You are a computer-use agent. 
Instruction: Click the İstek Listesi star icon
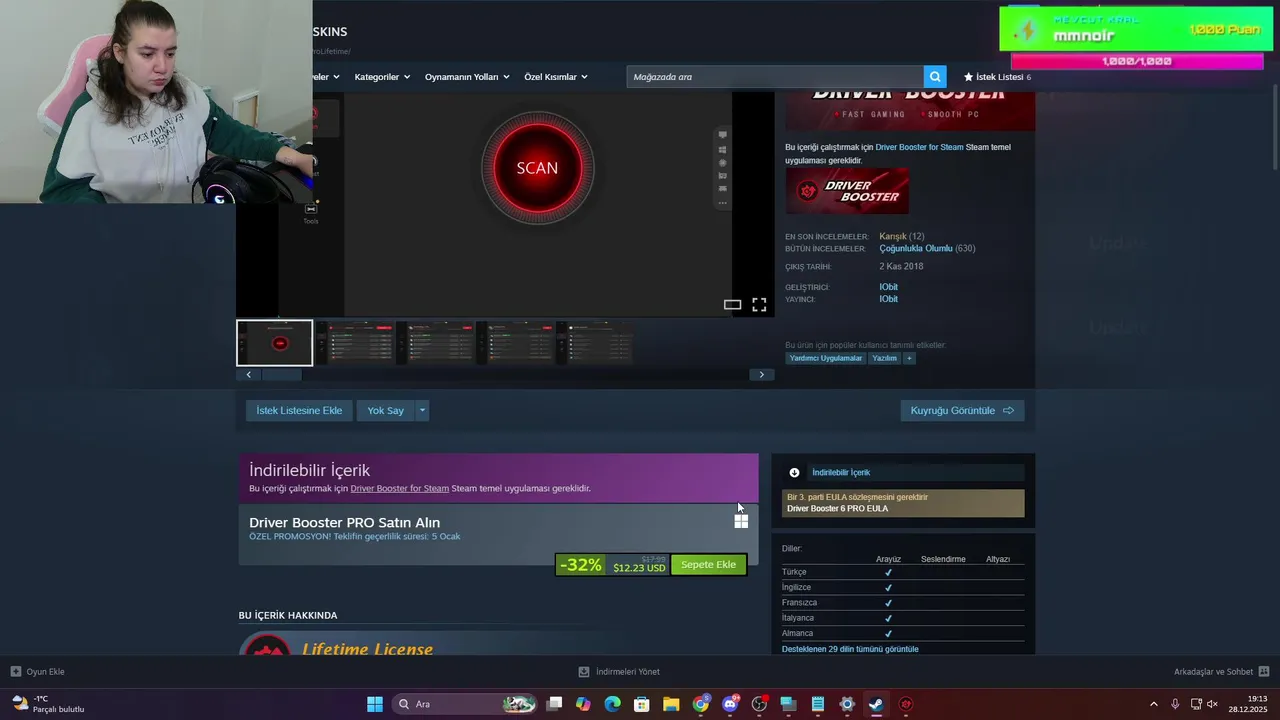click(968, 77)
